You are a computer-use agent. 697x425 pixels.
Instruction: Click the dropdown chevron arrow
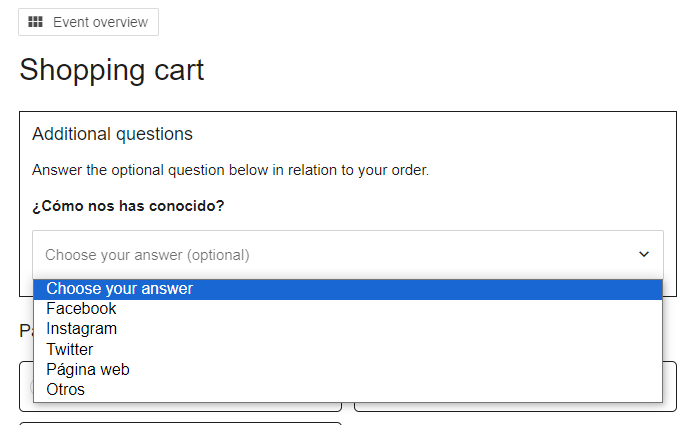click(644, 254)
